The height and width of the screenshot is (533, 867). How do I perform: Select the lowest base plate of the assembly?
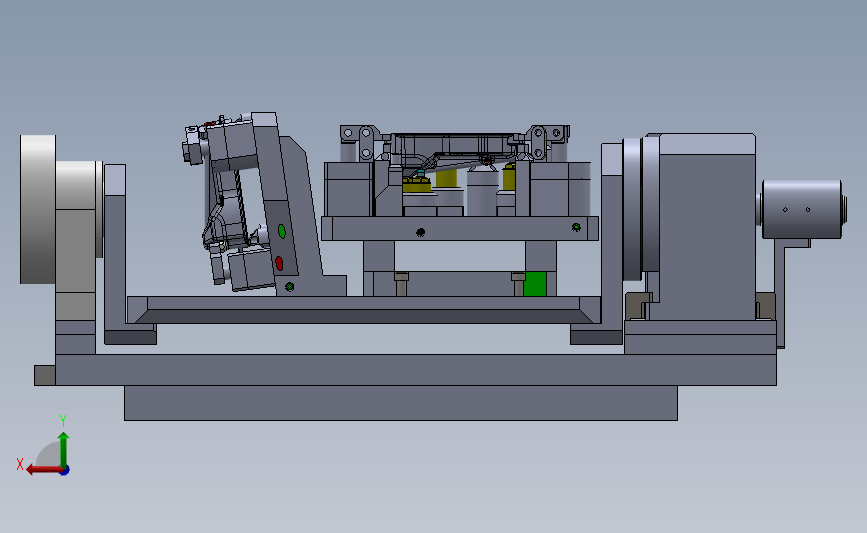pos(401,403)
